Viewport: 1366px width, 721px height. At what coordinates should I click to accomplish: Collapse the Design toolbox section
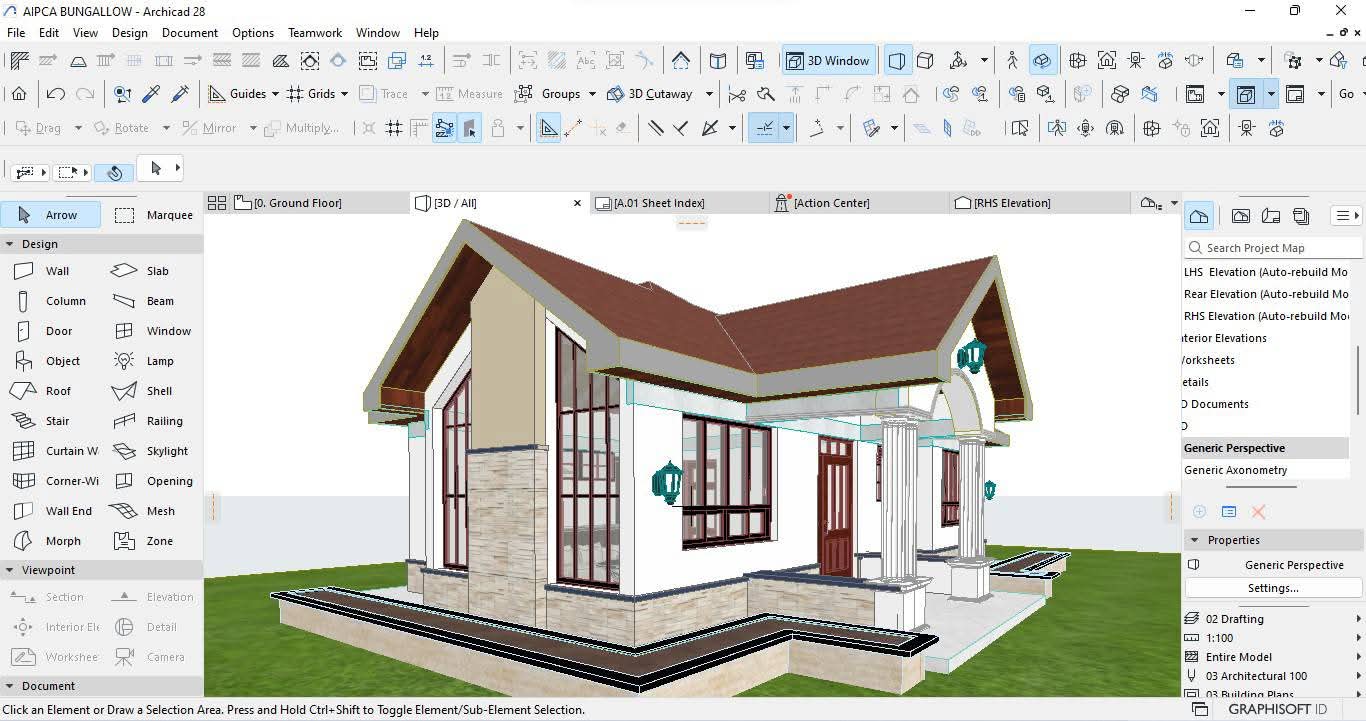tap(10, 244)
